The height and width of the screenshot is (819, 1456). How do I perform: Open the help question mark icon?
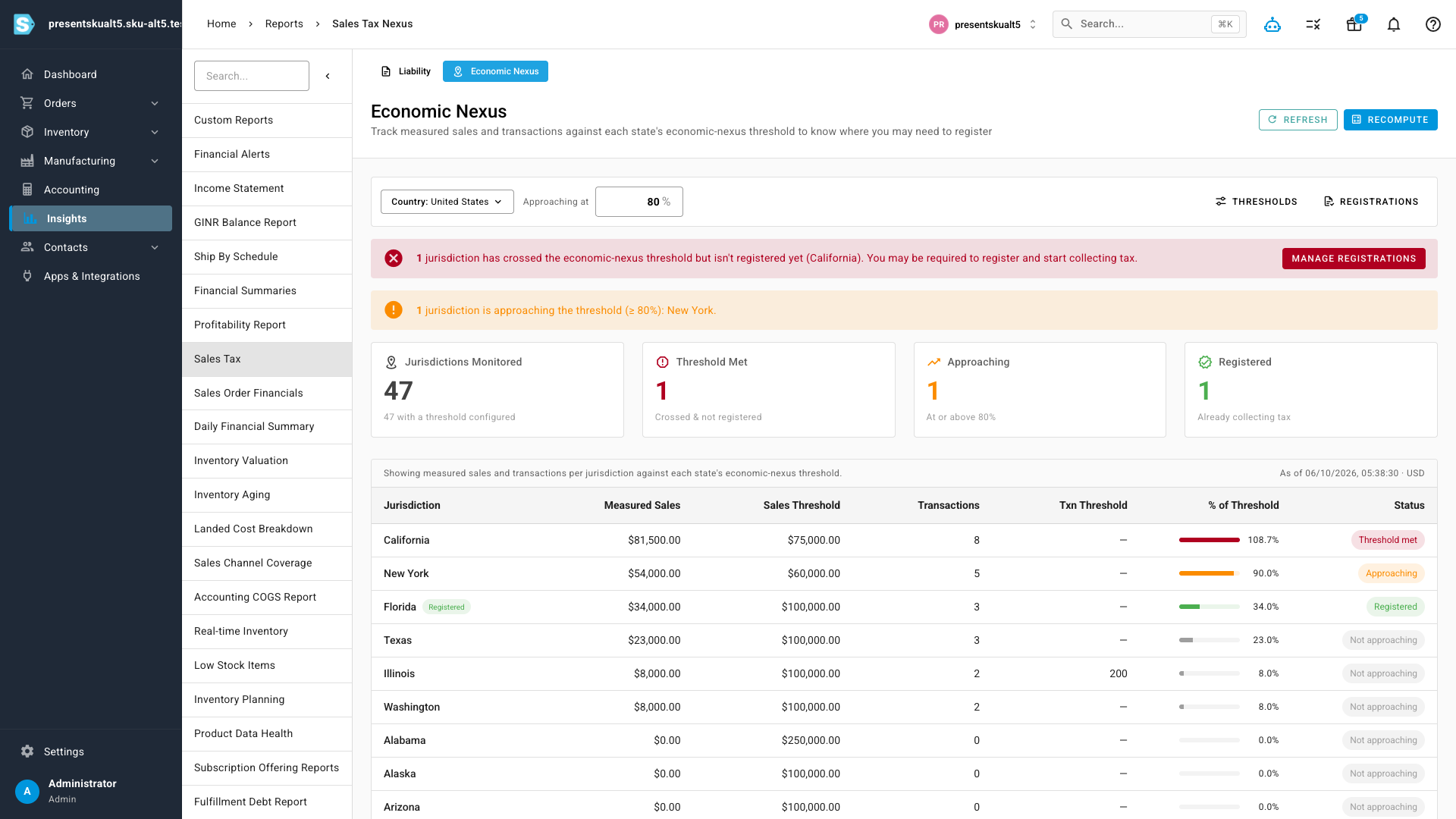coord(1433,24)
